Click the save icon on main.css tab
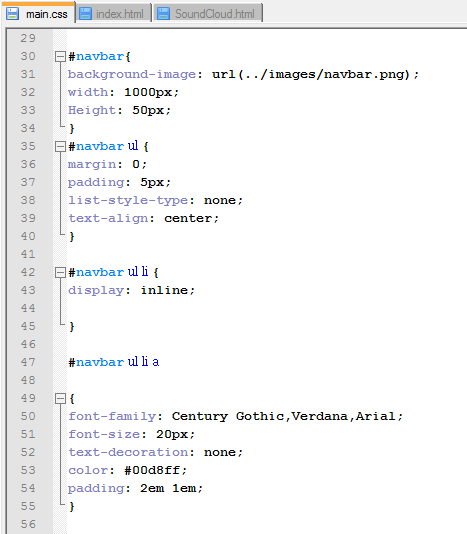Image resolution: width=467 pixels, height=534 pixels. coord(12,14)
